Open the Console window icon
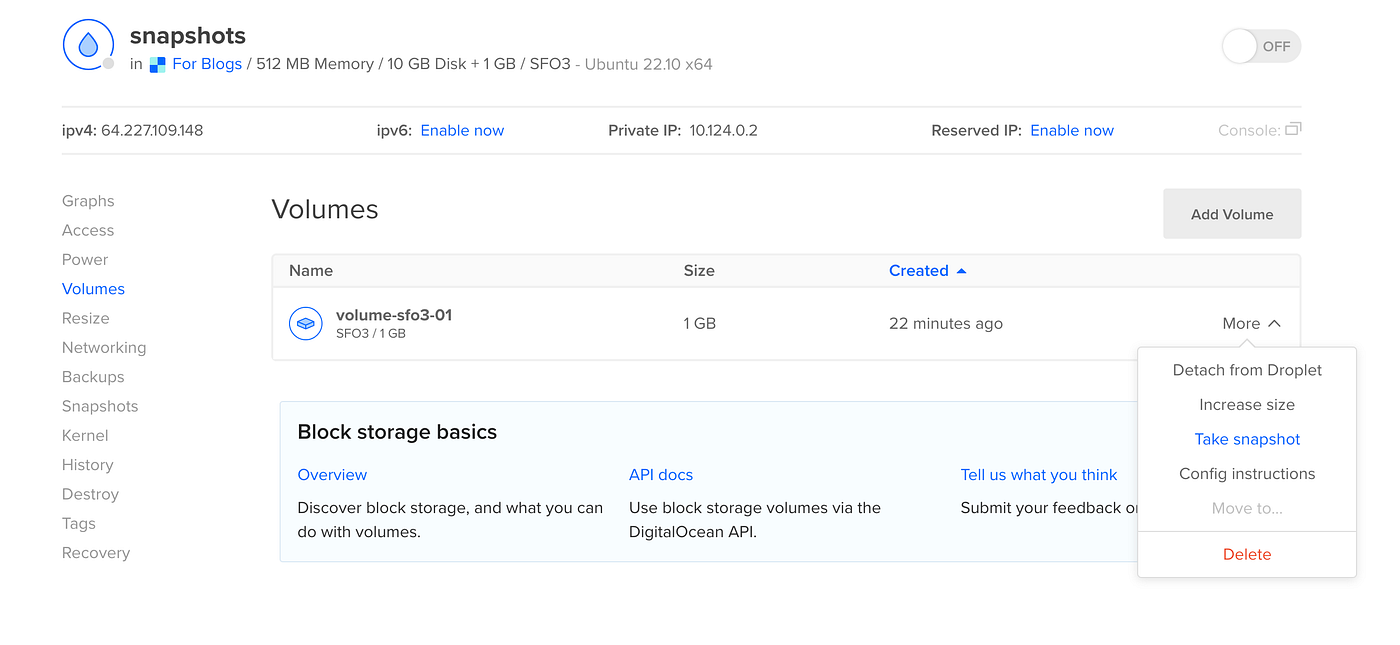1400x645 pixels. point(1293,130)
